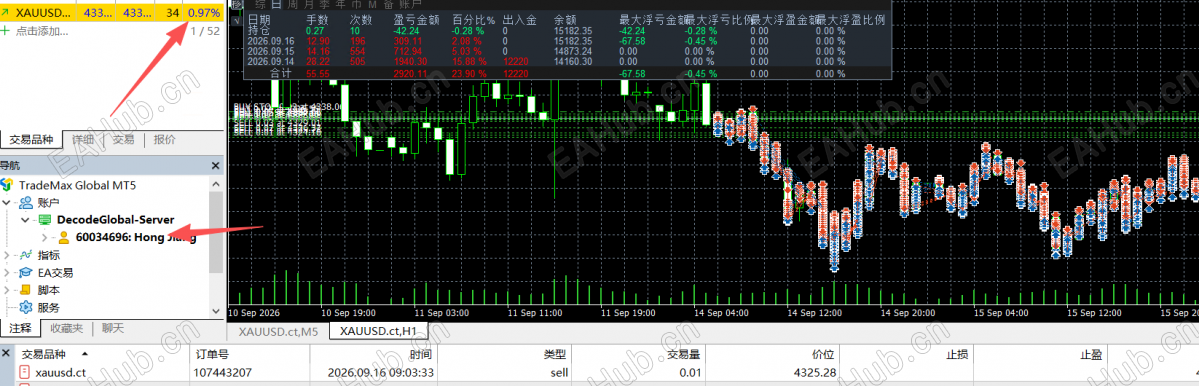Open the 报价 ticks tab
The image size is (1199, 386).
(164, 139)
